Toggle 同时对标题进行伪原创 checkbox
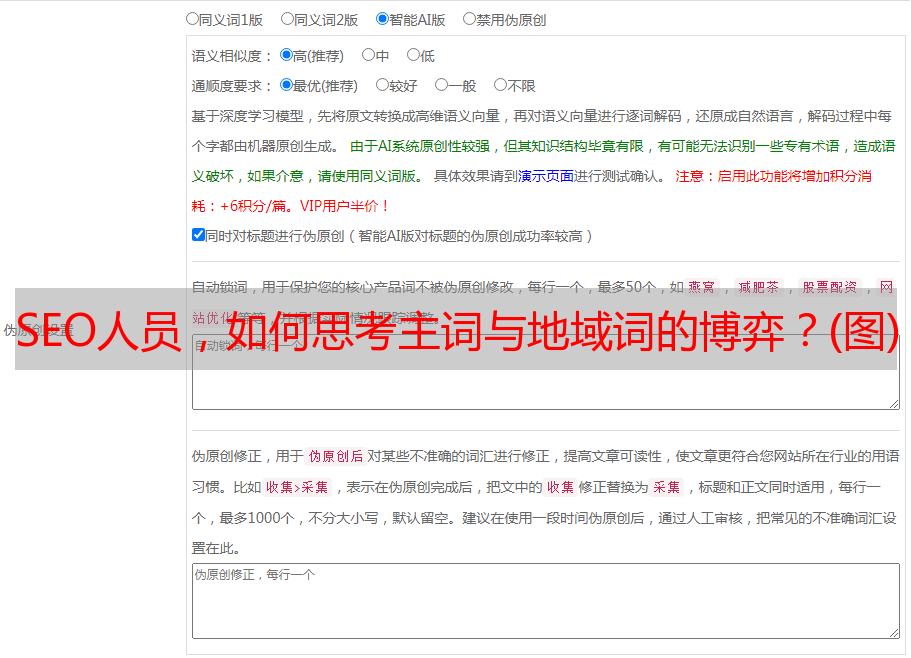 tap(198, 235)
